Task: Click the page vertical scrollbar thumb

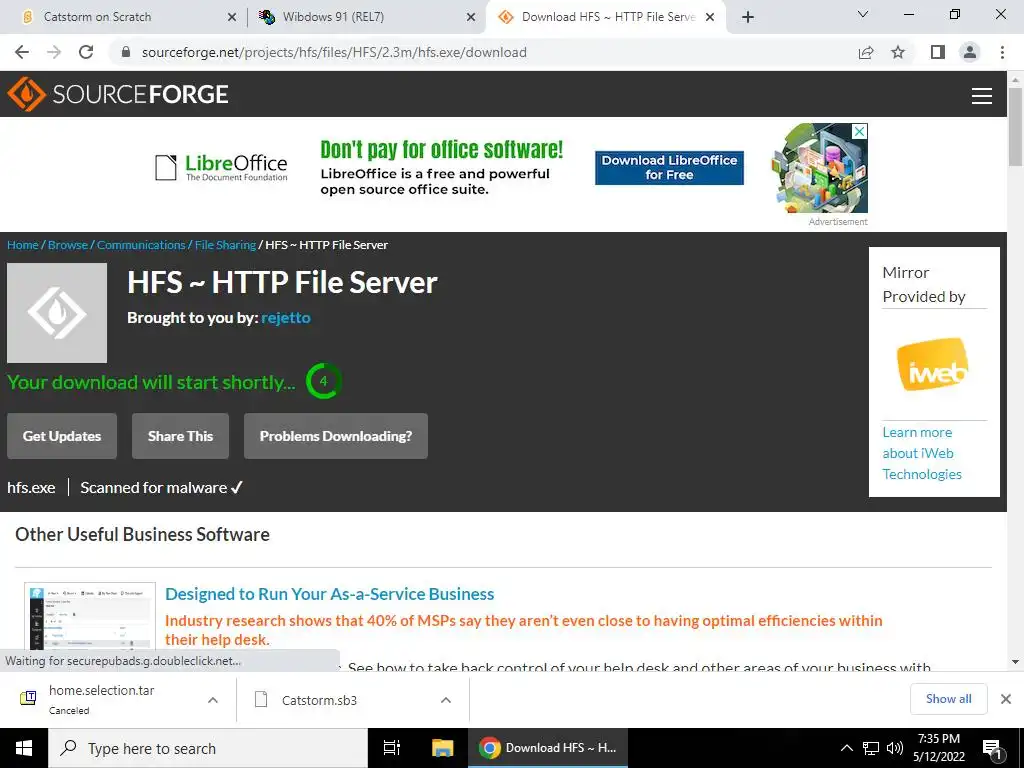Action: point(1015,127)
